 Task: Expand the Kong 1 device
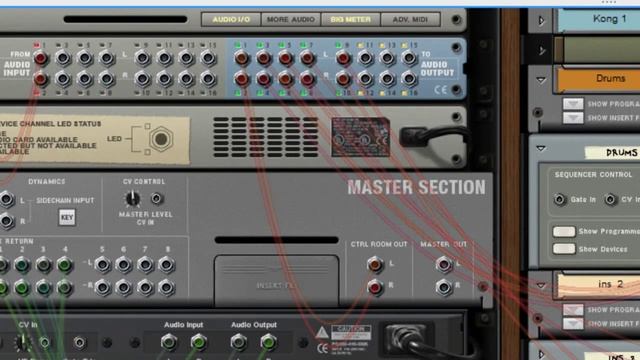(x=542, y=20)
